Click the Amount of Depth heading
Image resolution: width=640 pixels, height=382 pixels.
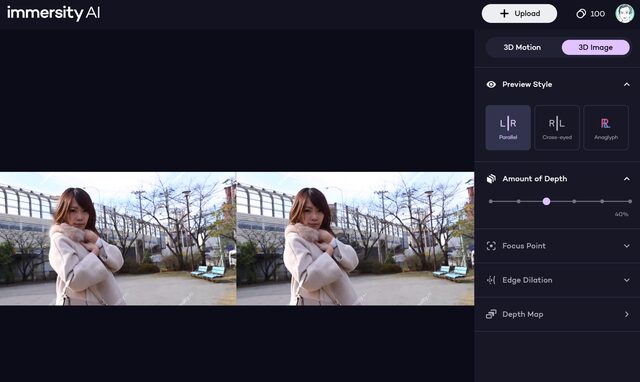click(534, 179)
